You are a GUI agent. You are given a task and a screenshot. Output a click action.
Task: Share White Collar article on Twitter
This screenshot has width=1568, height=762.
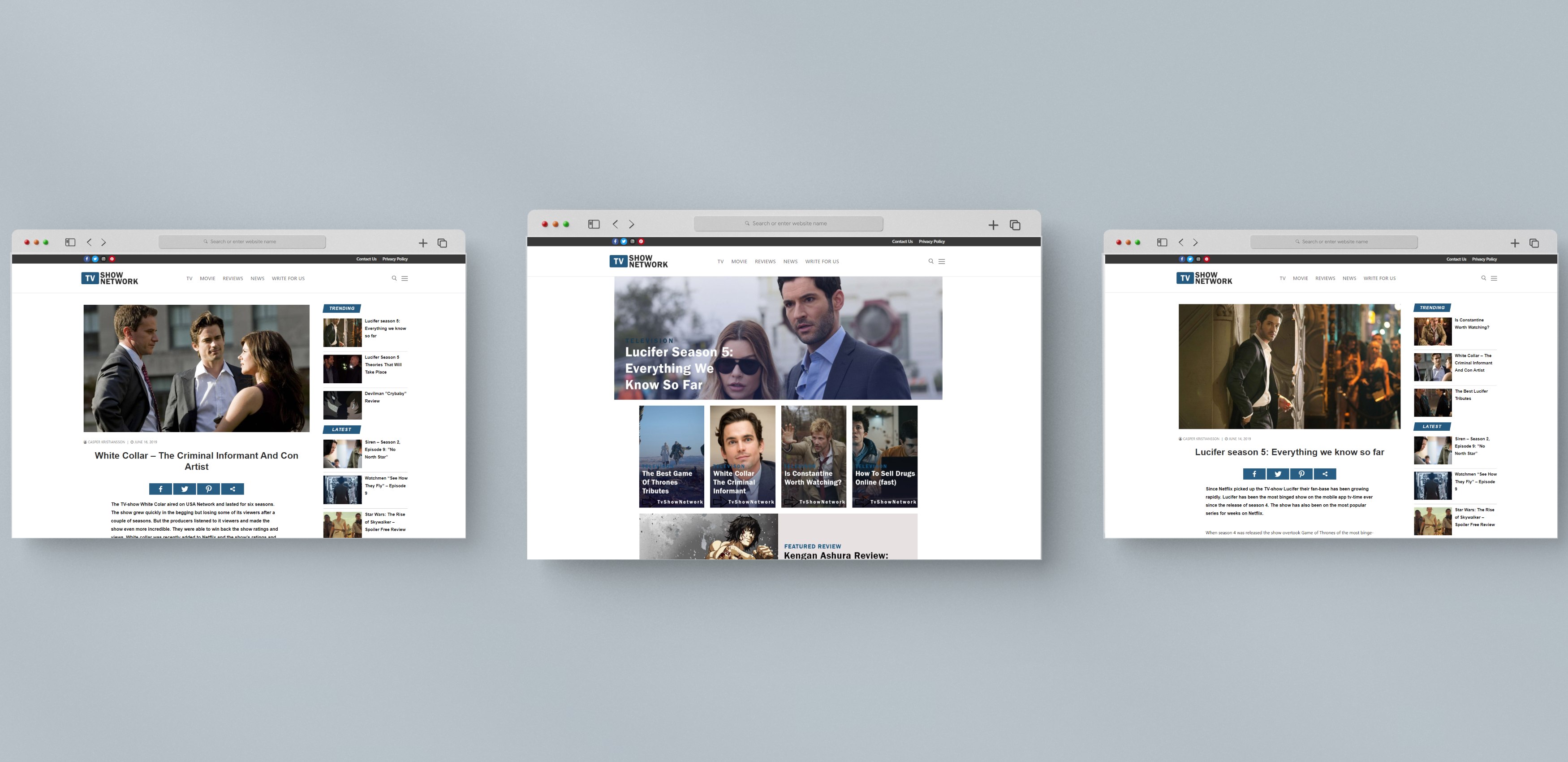(185, 489)
